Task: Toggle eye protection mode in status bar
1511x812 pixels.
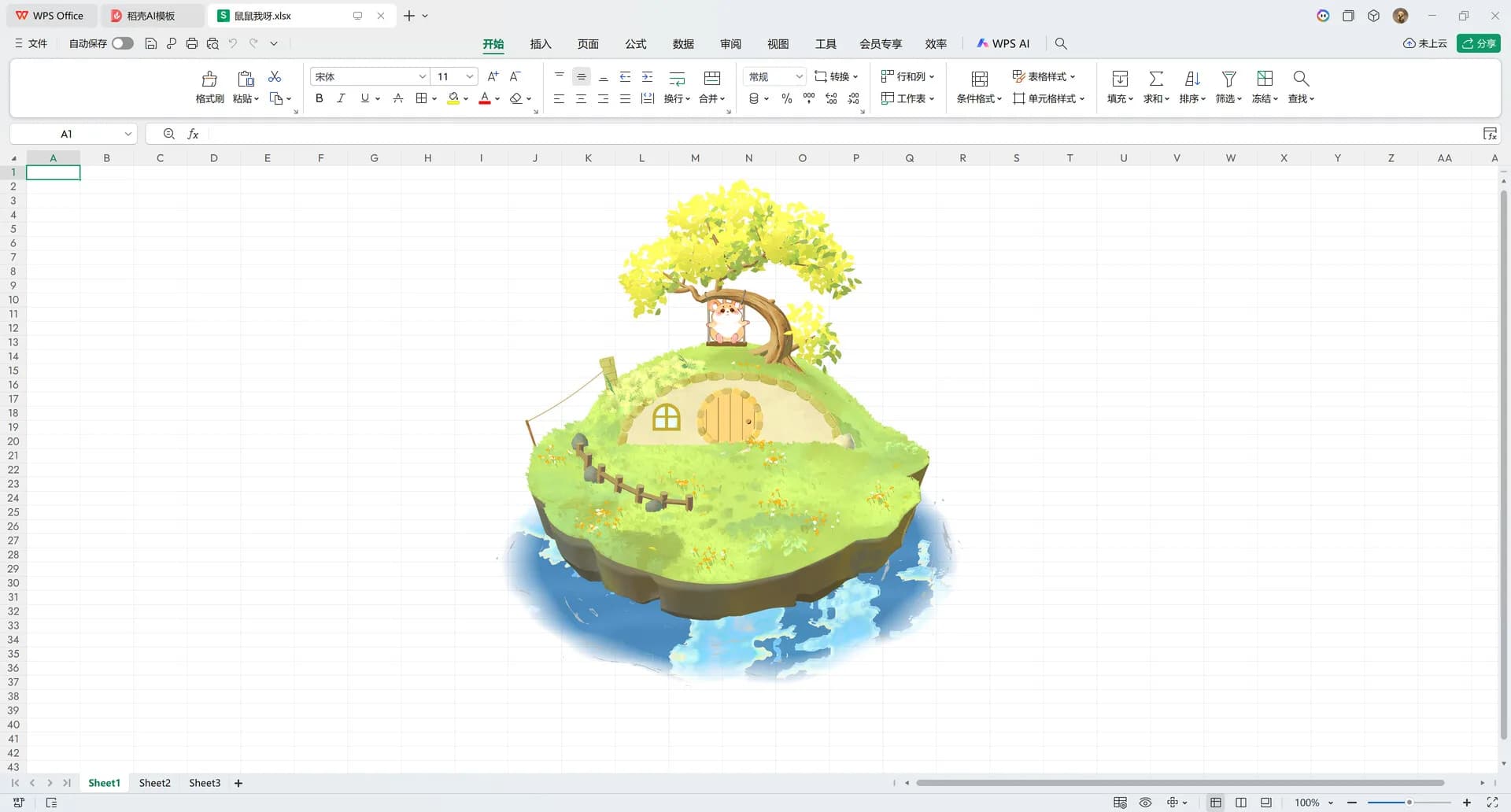Action: click(x=1145, y=803)
